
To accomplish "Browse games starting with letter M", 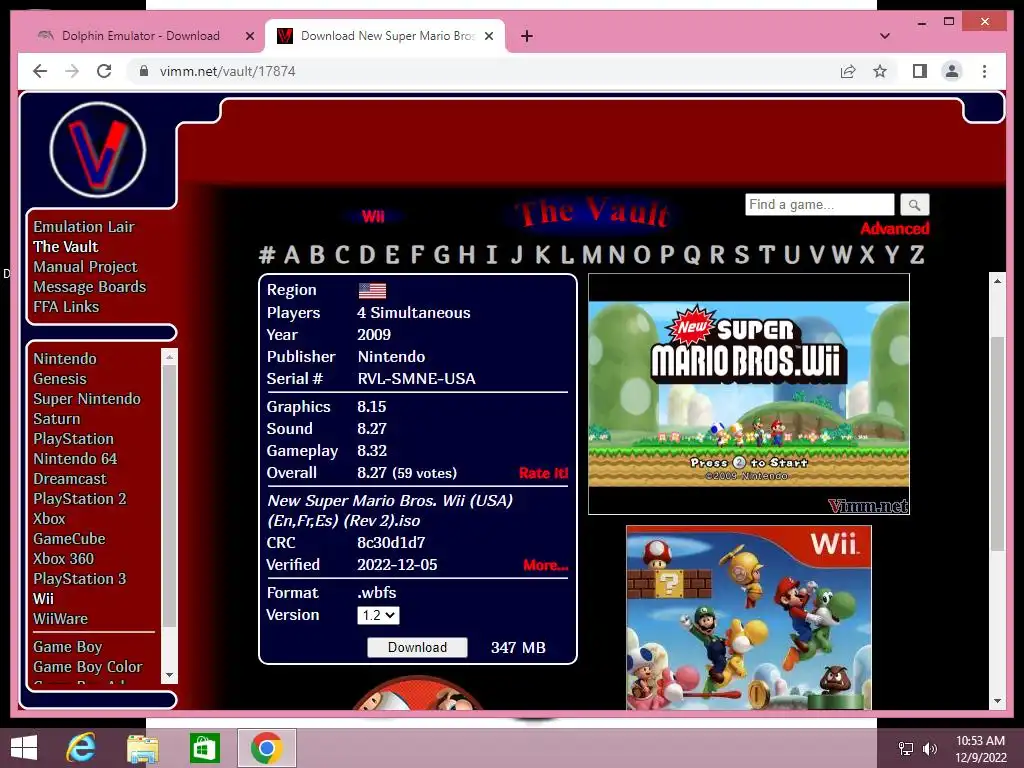I will click(592, 255).
